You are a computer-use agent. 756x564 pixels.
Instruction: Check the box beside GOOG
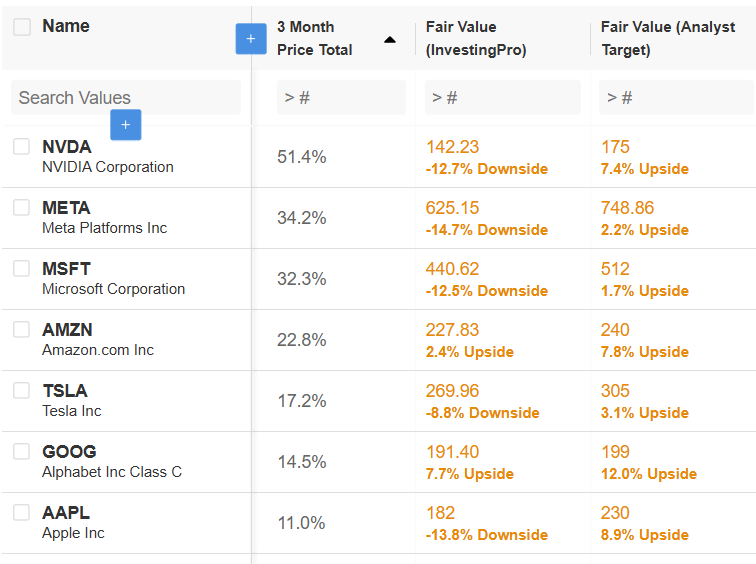(22, 452)
